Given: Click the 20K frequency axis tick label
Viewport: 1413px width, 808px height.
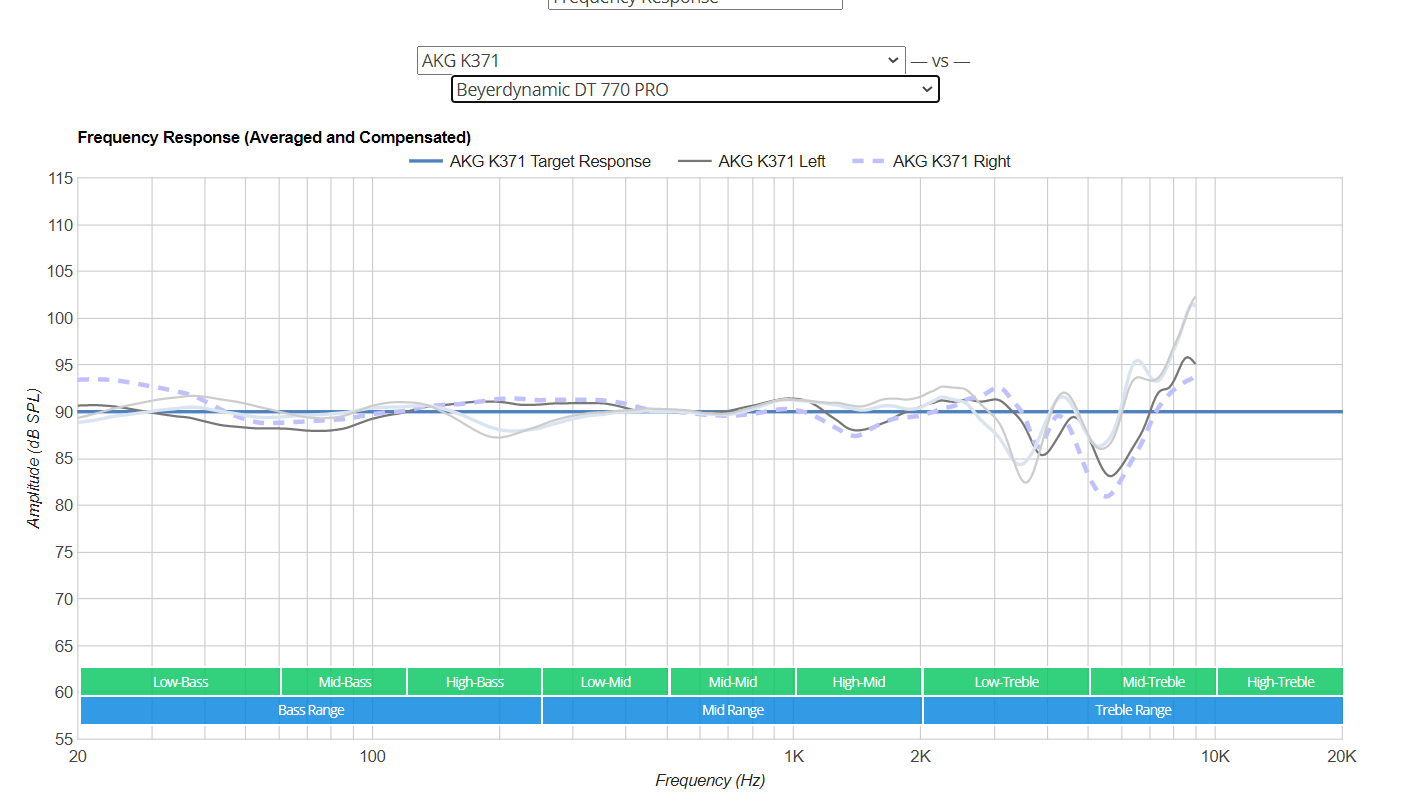Looking at the screenshot, I should click(1340, 755).
